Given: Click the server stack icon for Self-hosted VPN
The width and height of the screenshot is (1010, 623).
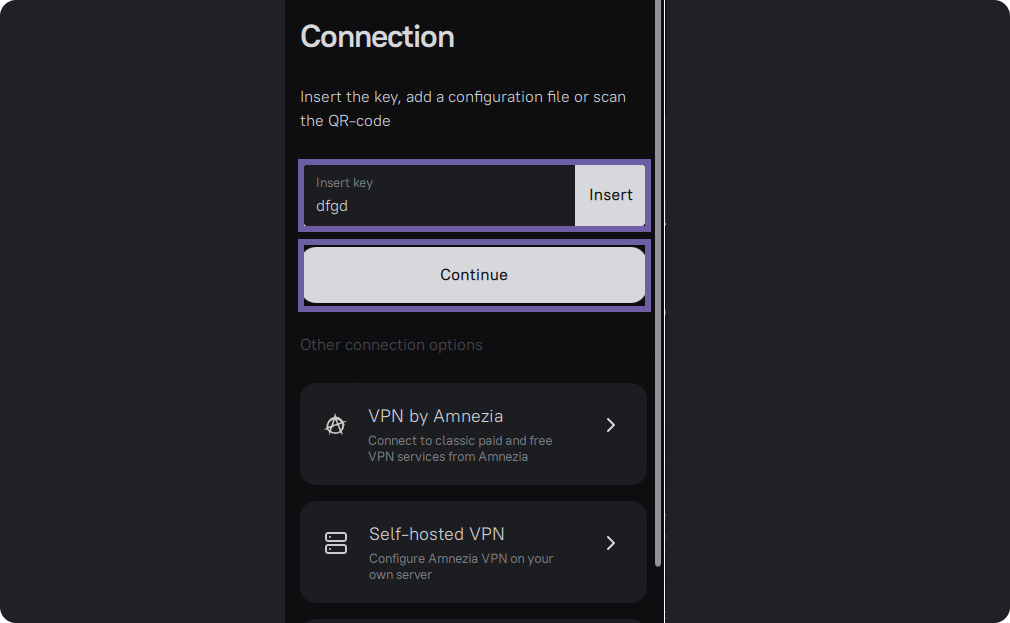Looking at the screenshot, I should click(336, 542).
